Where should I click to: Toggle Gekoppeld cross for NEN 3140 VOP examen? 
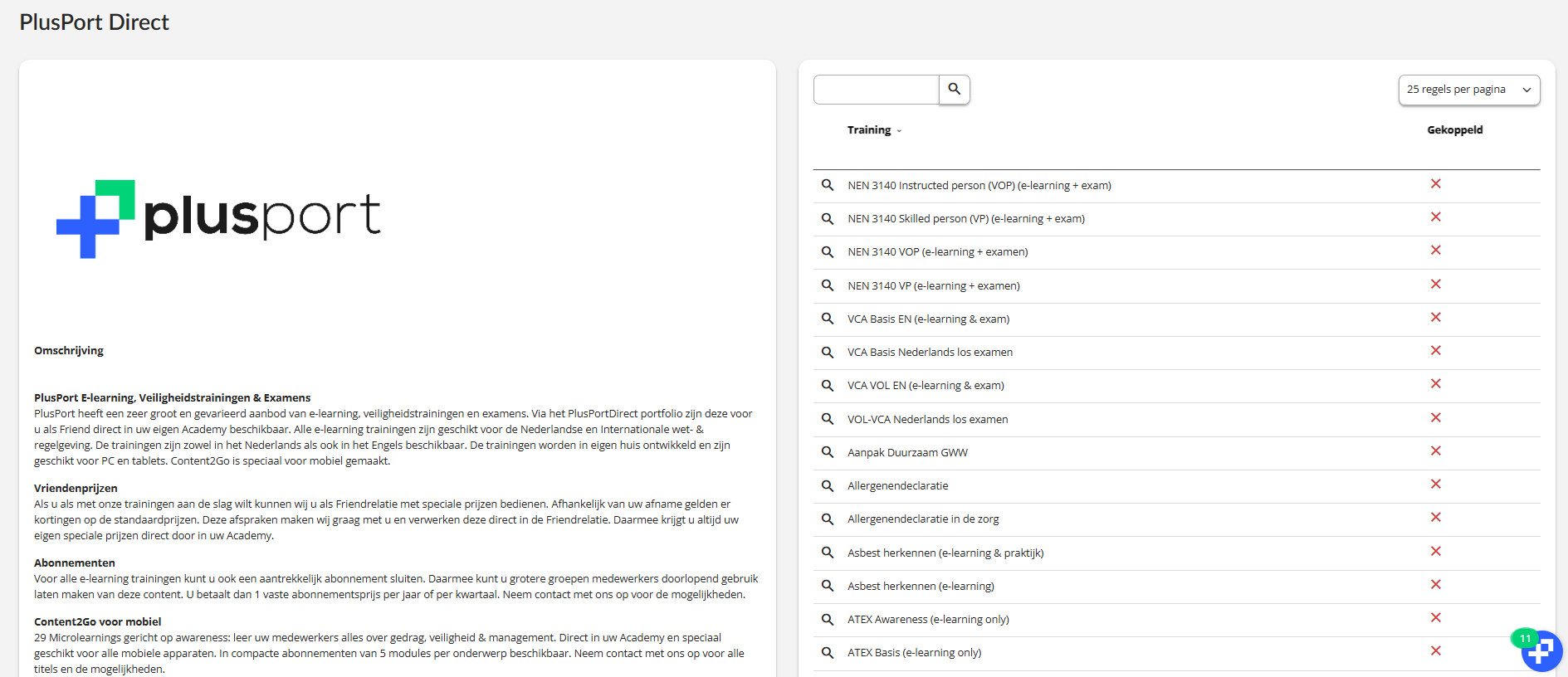(x=1435, y=250)
